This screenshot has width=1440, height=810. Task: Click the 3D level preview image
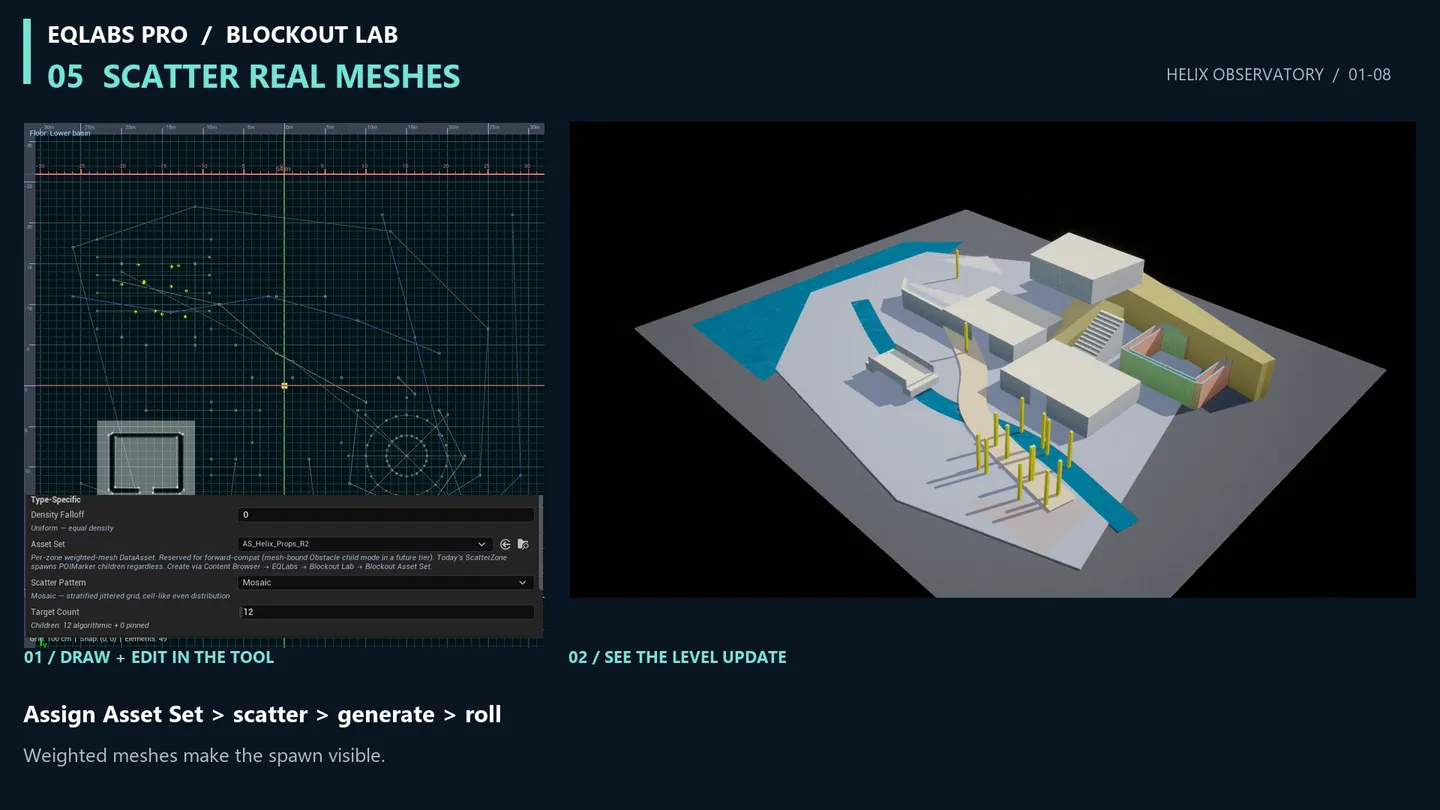coord(993,360)
